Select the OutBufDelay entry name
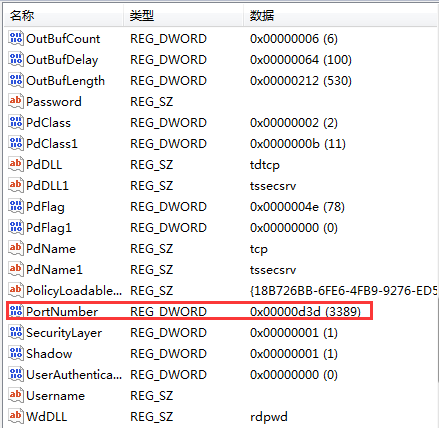Viewport: 439px width, 428px height. pyautogui.click(x=62, y=60)
